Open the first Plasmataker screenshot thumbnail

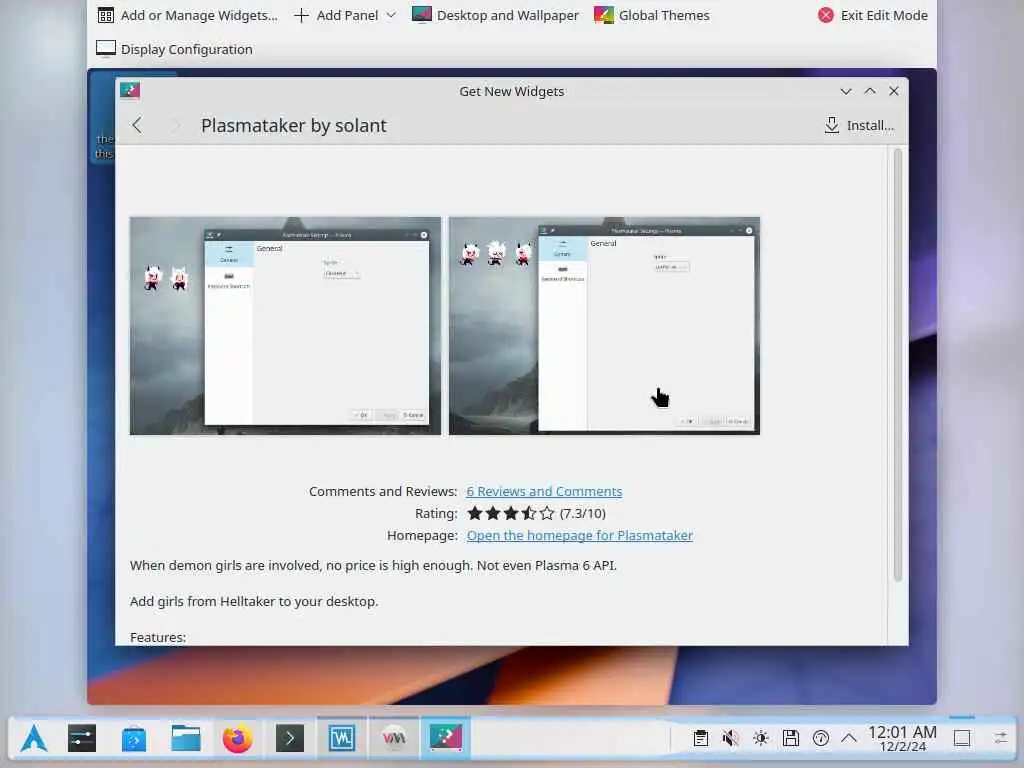[285, 326]
